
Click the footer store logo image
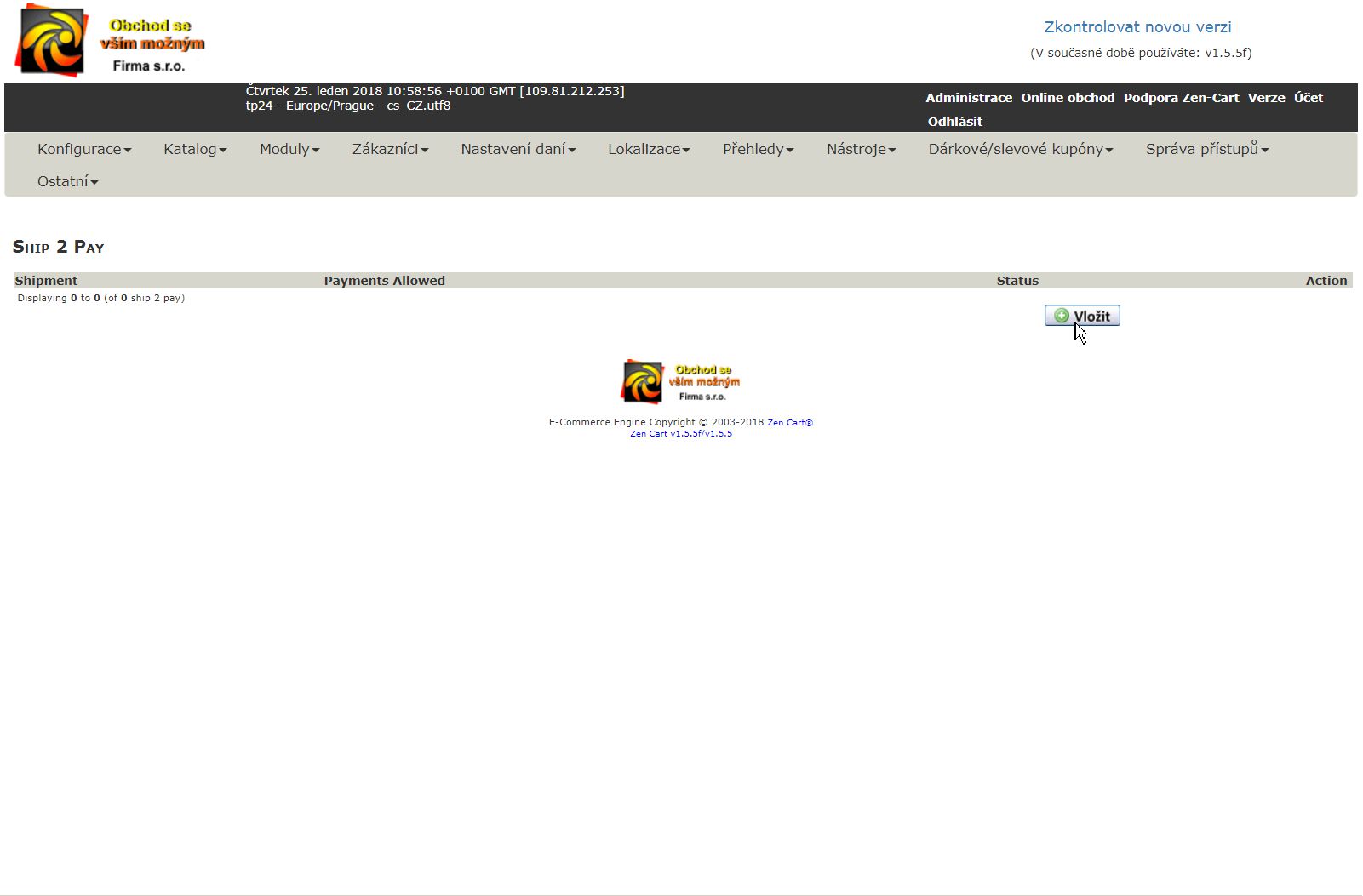point(680,381)
